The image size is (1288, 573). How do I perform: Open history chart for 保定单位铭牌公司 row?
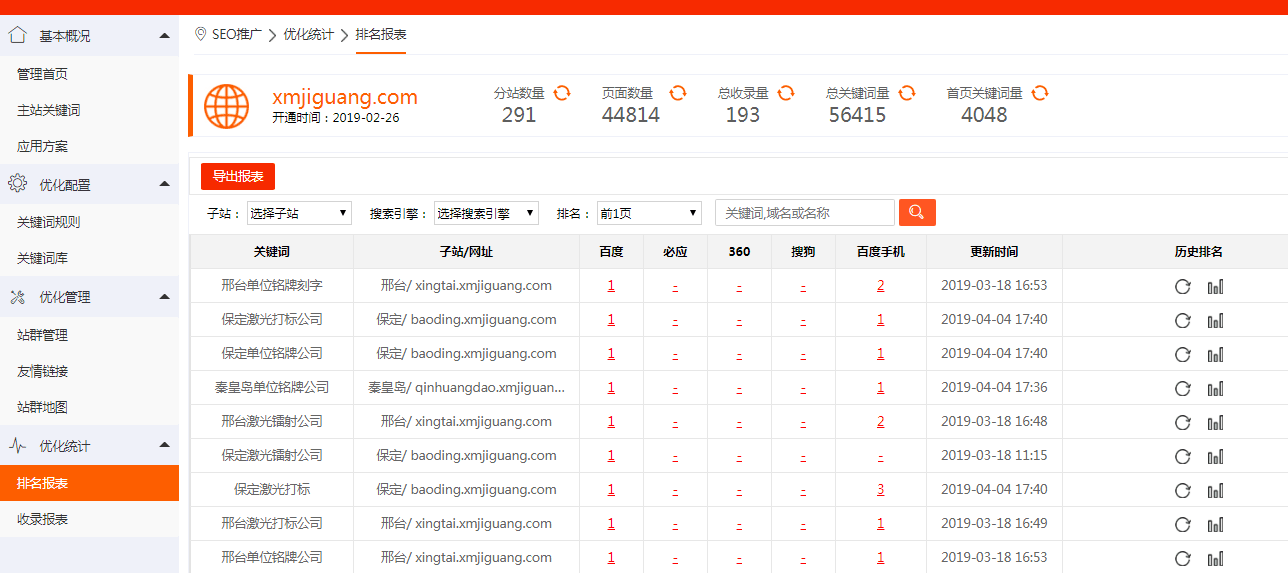[1215, 354]
